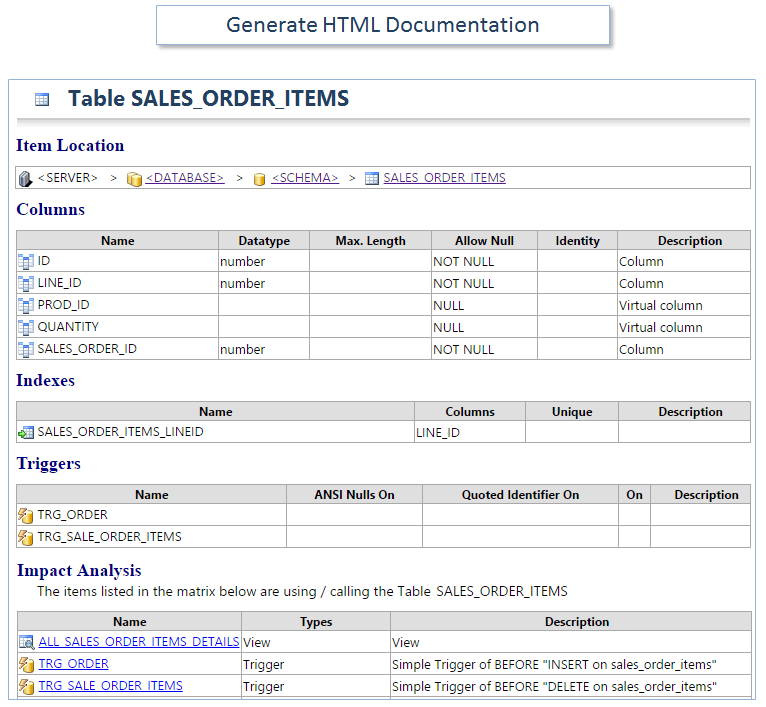Click the Triggers section heading

(x=48, y=464)
